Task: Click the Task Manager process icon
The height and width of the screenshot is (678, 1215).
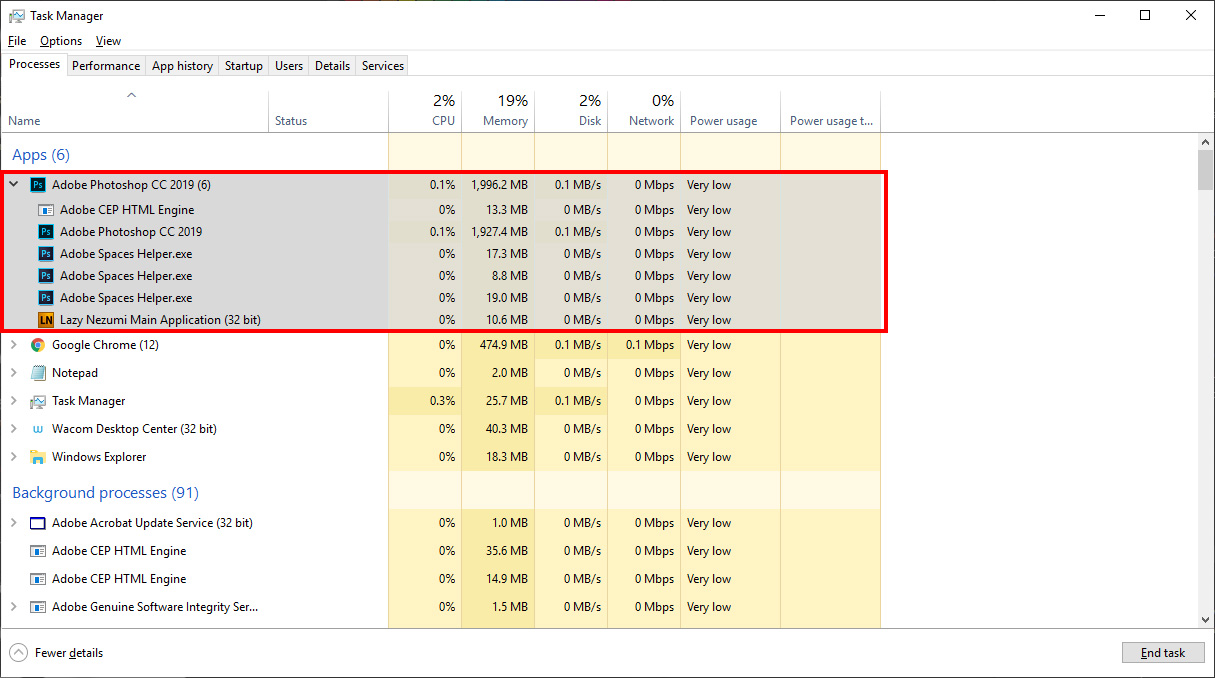Action: [38, 401]
